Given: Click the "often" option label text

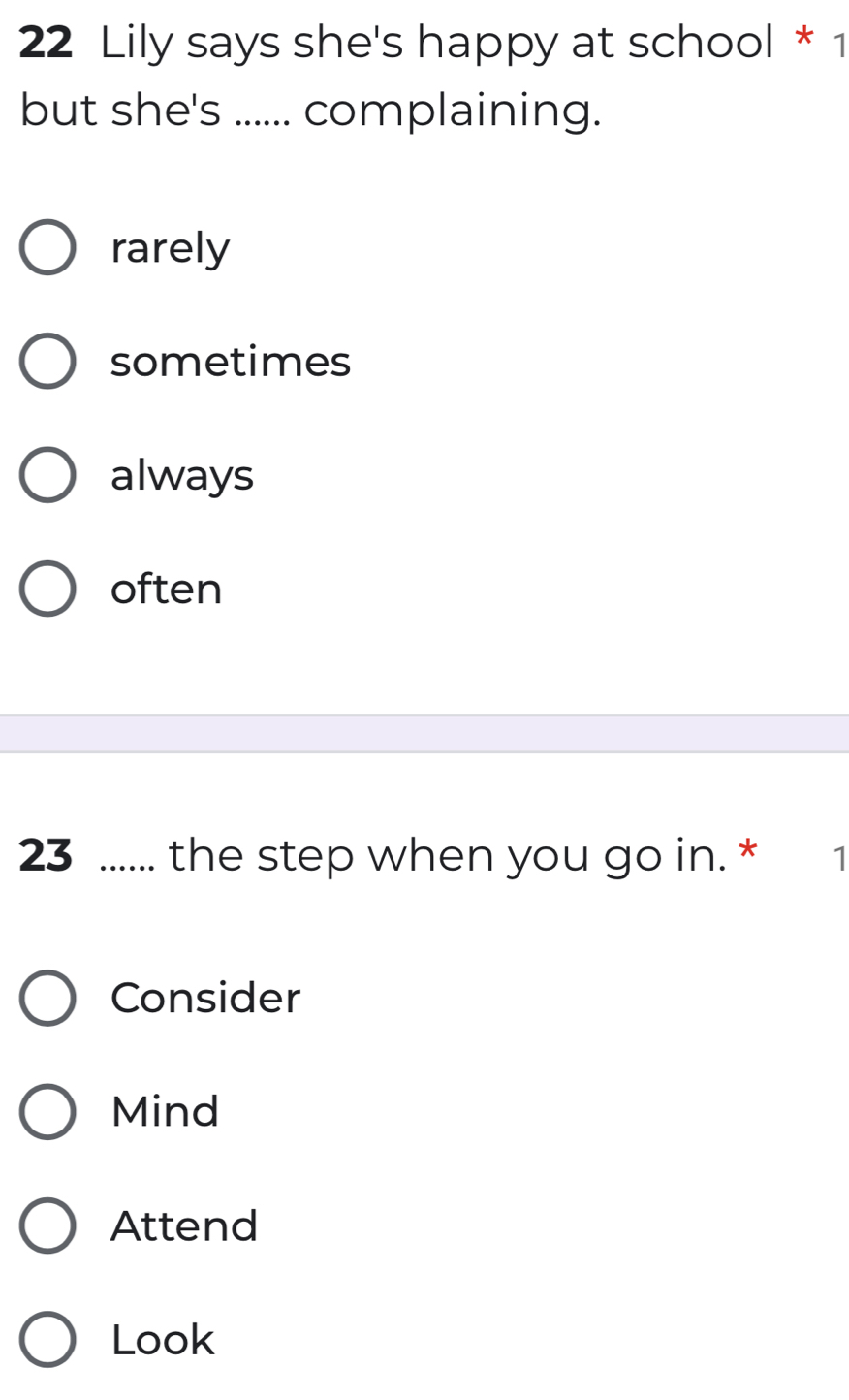Looking at the screenshot, I should pos(166,589).
